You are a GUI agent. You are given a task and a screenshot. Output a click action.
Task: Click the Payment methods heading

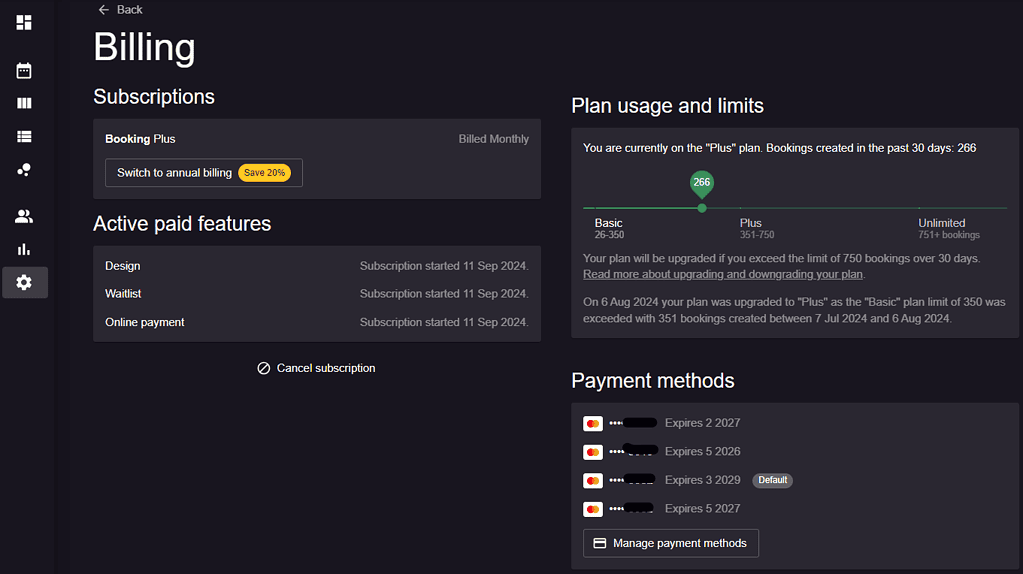pyautogui.click(x=653, y=380)
